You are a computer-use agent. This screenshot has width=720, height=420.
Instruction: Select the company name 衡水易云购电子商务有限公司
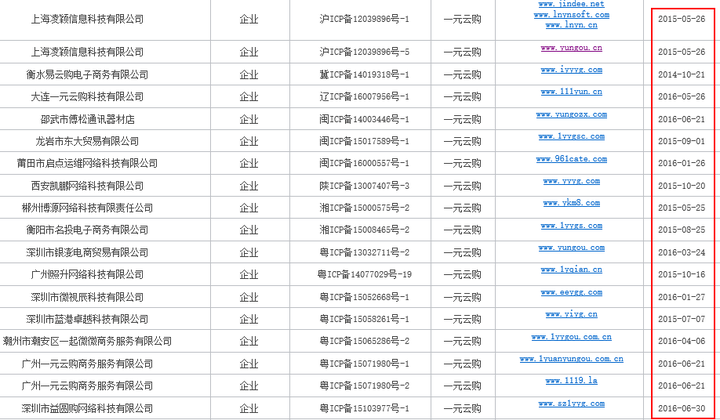[x=87, y=74]
